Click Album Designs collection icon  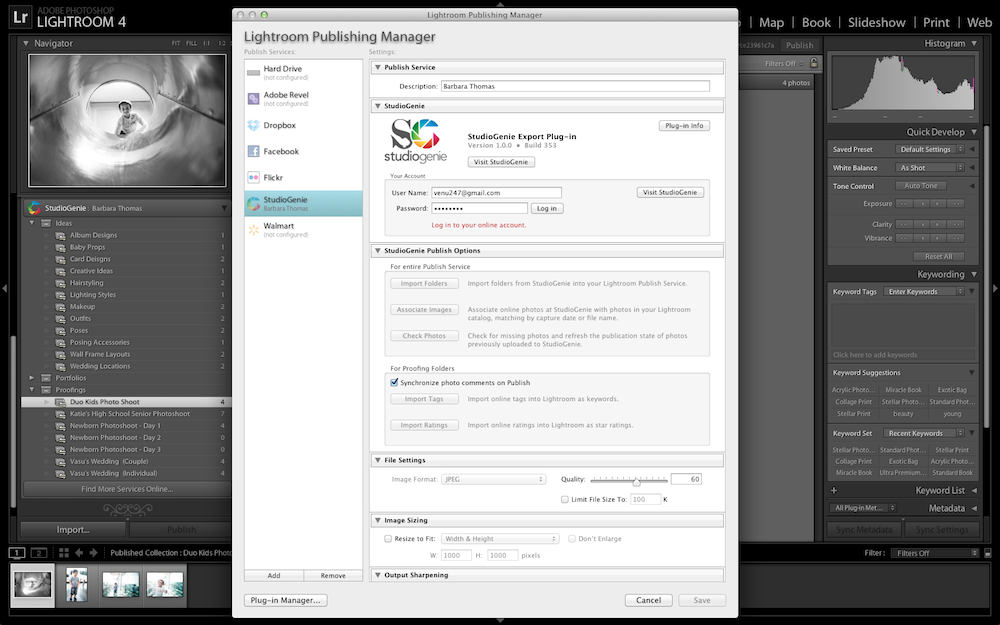coord(60,235)
